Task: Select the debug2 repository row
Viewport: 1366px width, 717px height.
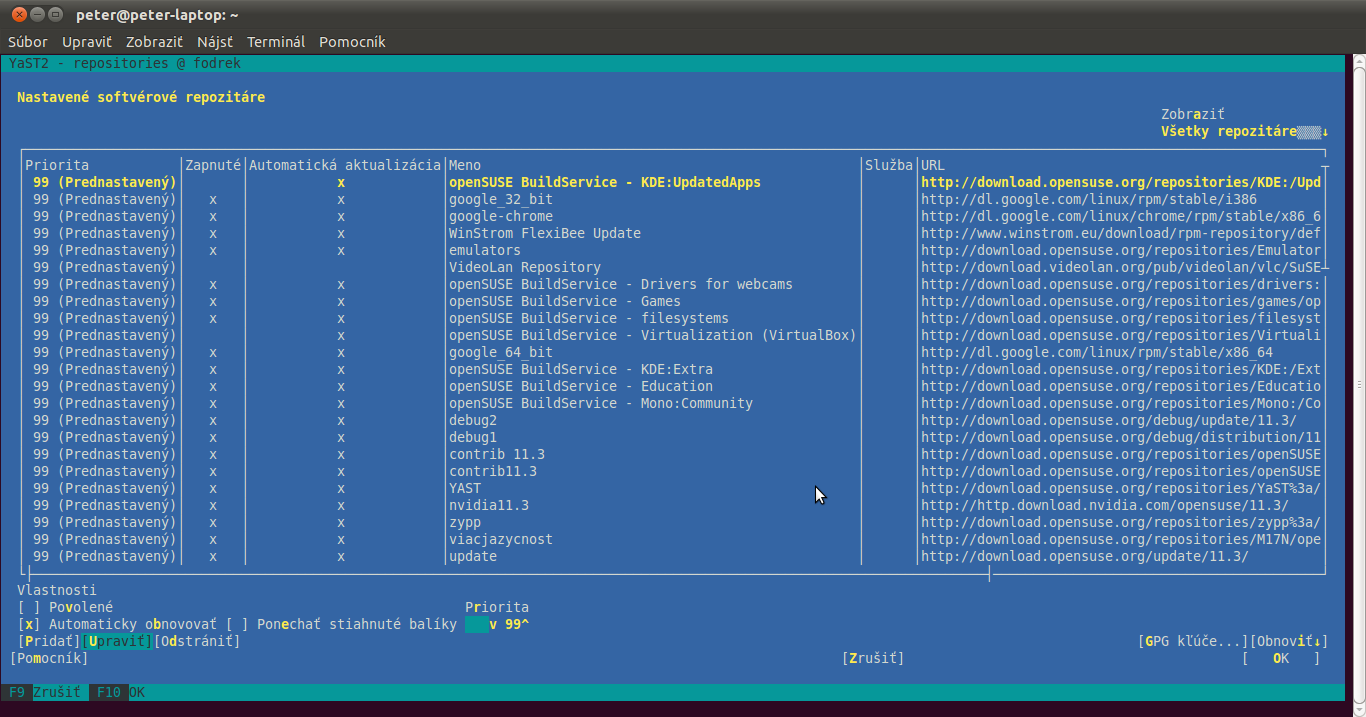Action: point(673,420)
